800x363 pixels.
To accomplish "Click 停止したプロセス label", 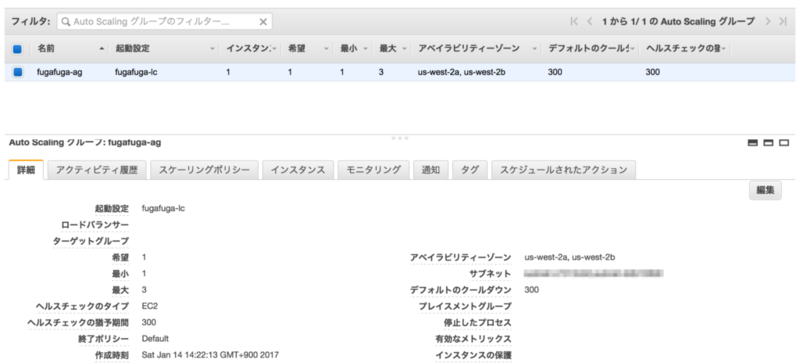I will tap(478, 323).
